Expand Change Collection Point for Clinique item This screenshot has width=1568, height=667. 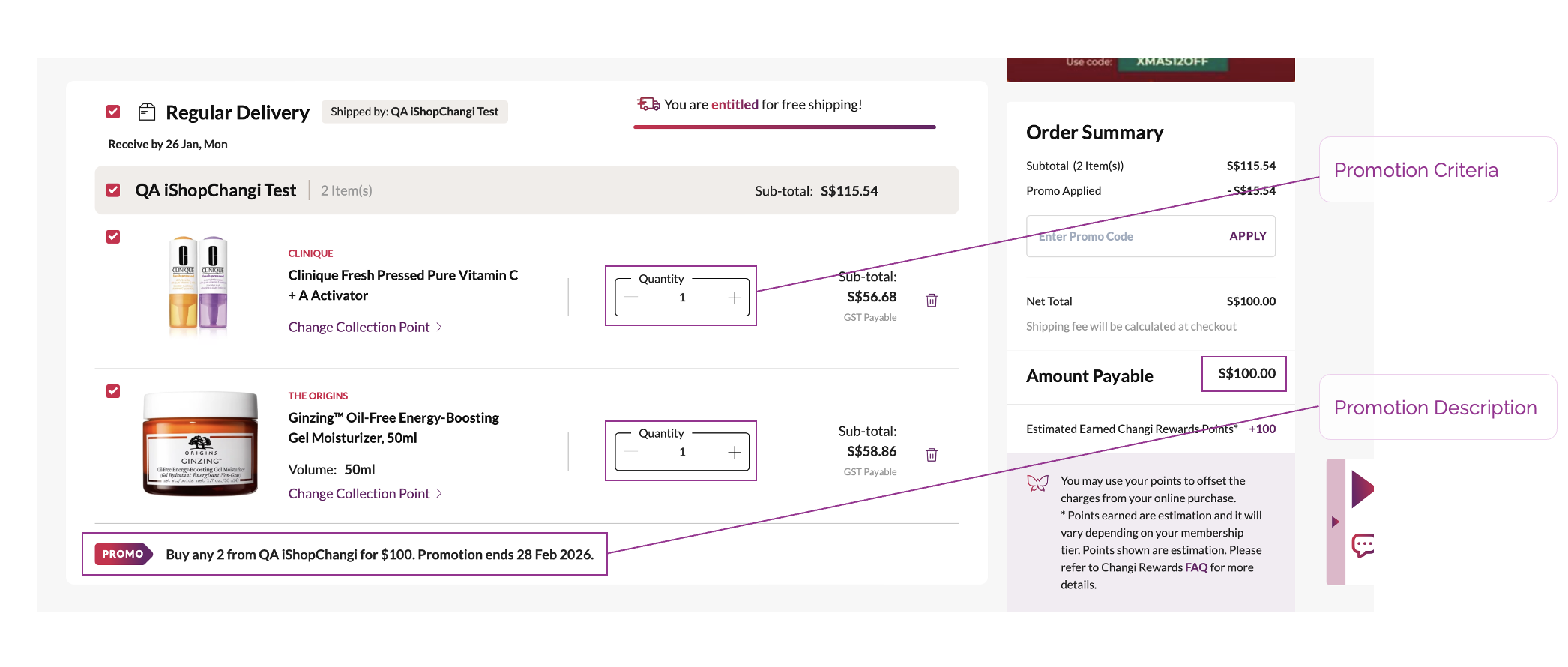pyautogui.click(x=364, y=327)
